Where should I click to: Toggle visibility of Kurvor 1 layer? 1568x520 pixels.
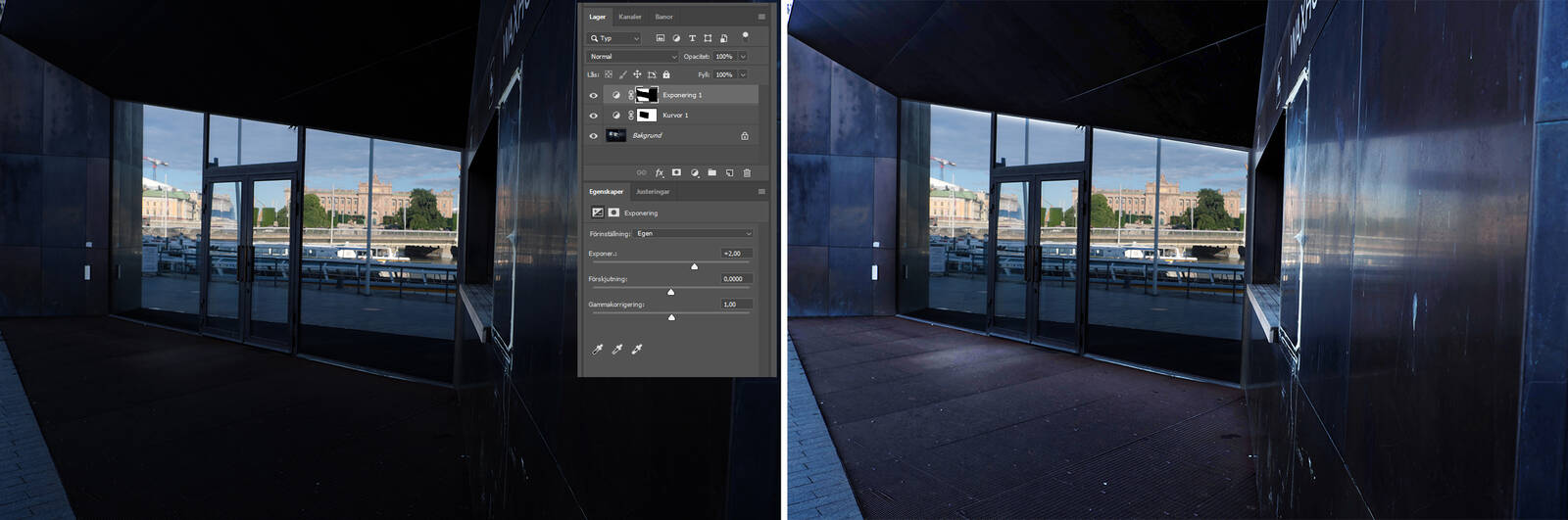(x=593, y=116)
